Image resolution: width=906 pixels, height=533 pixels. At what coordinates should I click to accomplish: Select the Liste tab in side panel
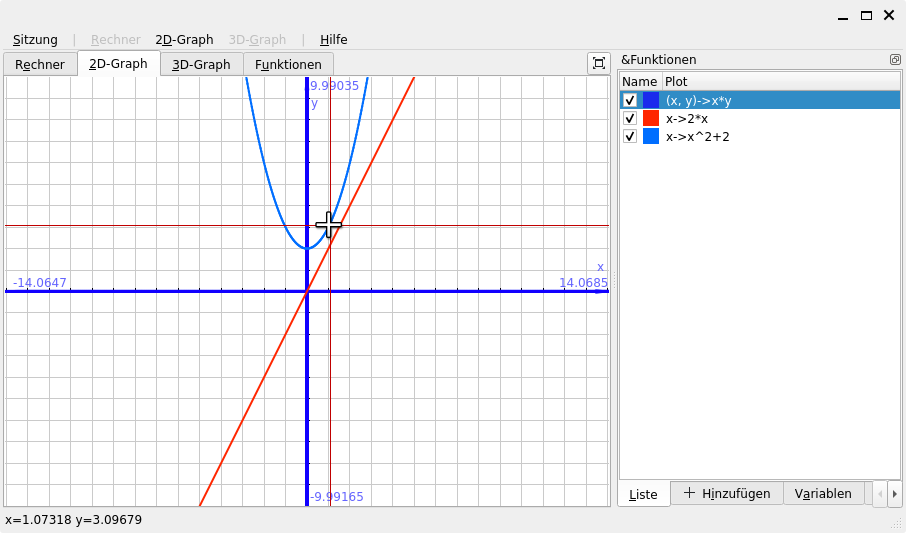643,494
